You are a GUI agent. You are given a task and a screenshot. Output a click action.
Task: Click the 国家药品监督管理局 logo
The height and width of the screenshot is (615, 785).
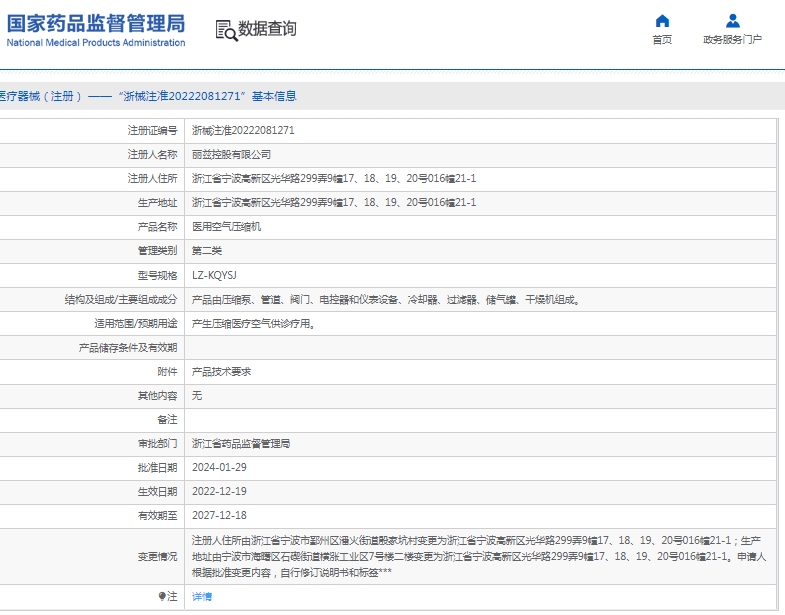point(96,24)
